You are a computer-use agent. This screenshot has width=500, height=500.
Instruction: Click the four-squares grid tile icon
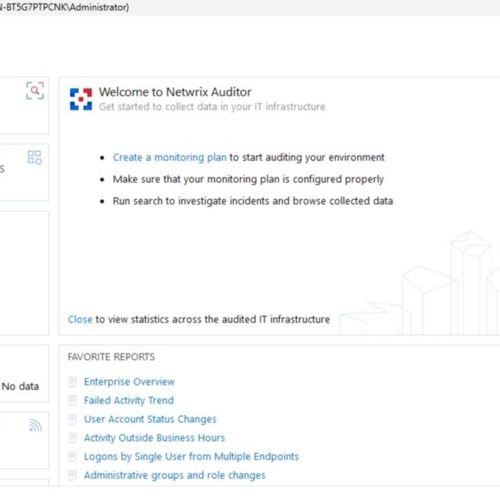(34, 157)
